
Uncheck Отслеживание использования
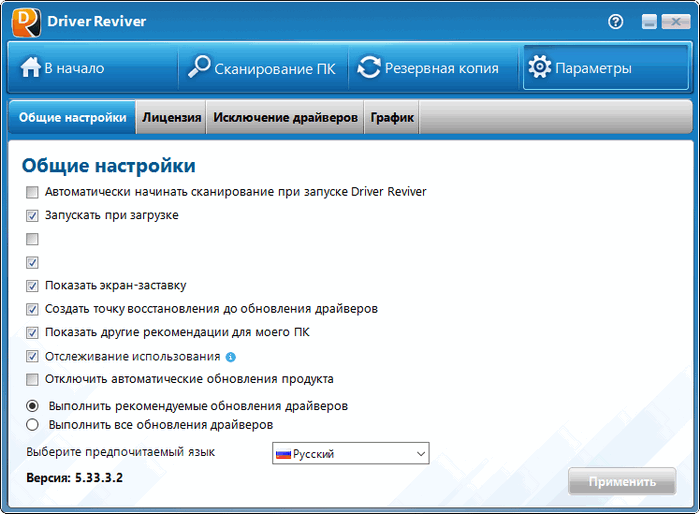(x=32, y=356)
